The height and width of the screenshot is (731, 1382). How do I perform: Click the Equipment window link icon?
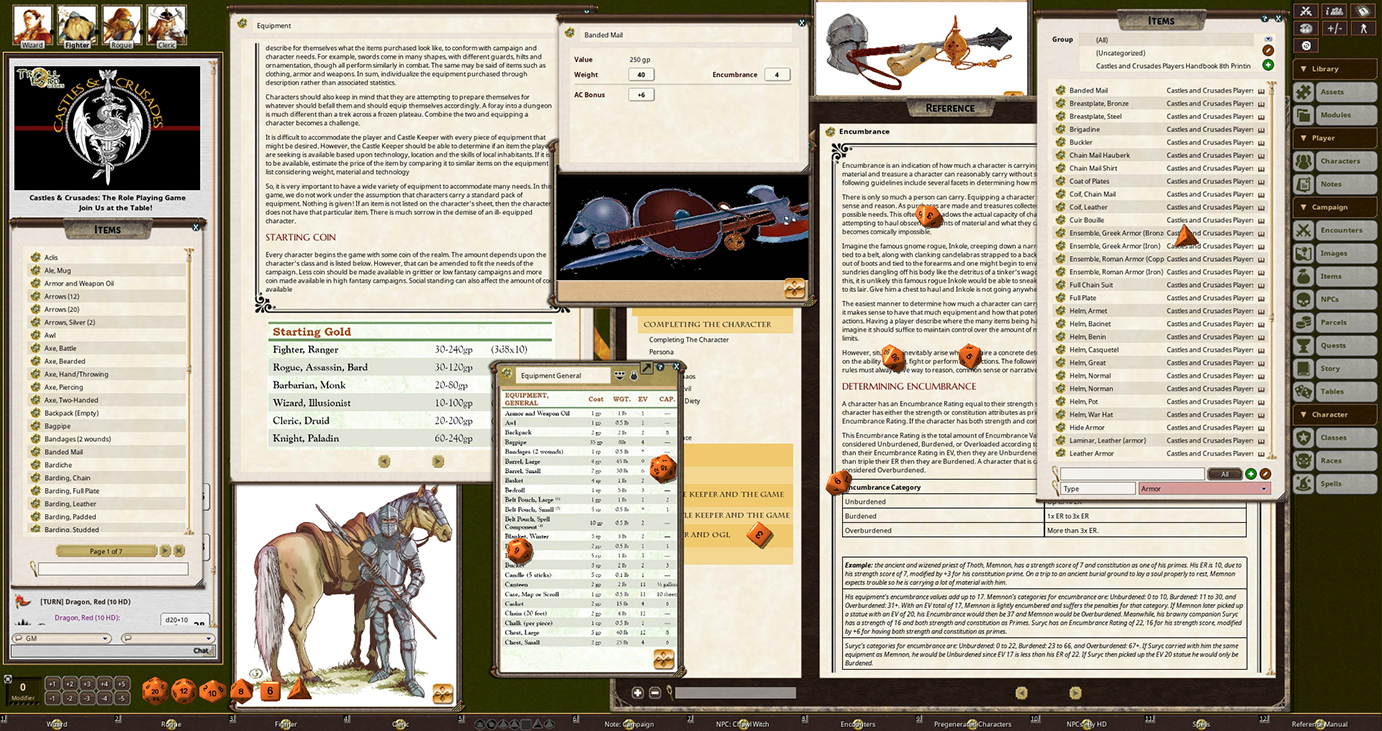coord(243,24)
